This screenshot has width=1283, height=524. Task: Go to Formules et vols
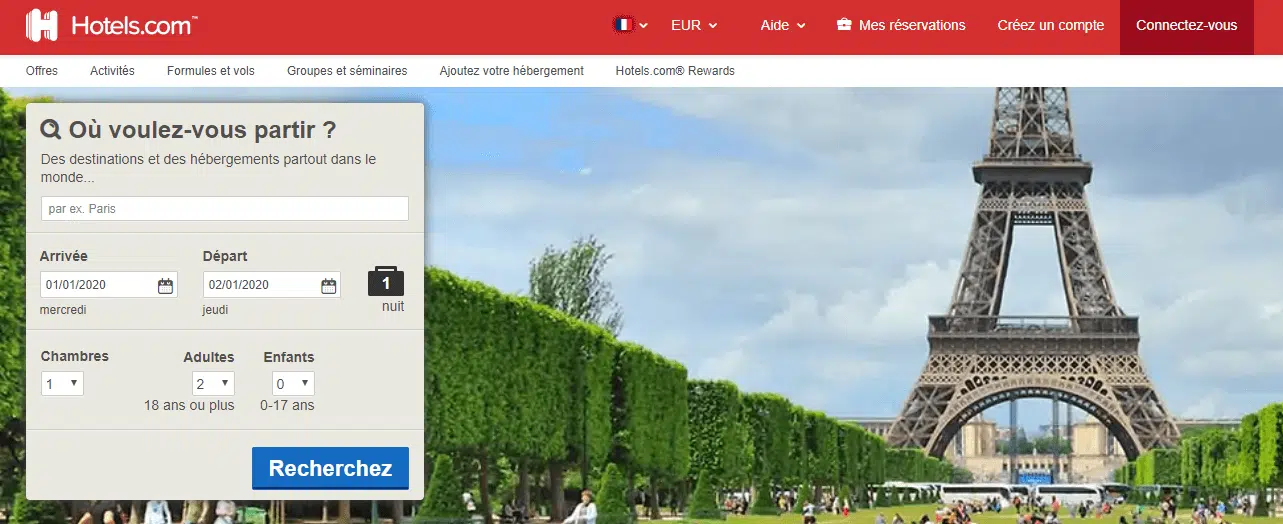[x=211, y=71]
